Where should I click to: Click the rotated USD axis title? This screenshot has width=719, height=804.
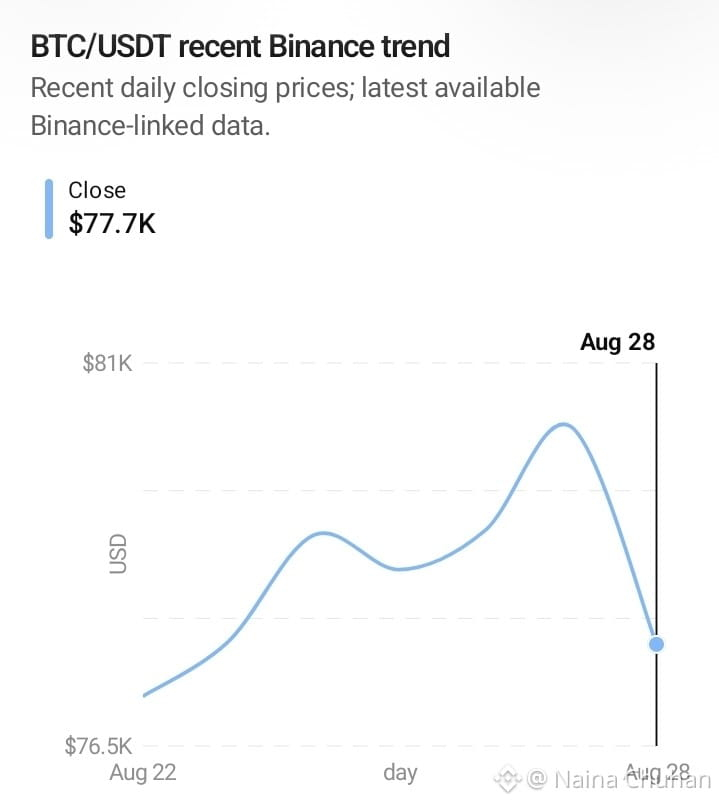[118, 554]
